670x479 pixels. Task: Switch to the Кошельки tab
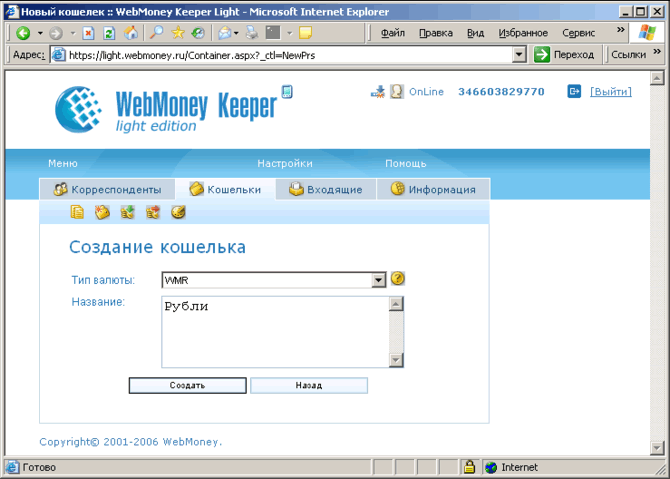pyautogui.click(x=226, y=189)
